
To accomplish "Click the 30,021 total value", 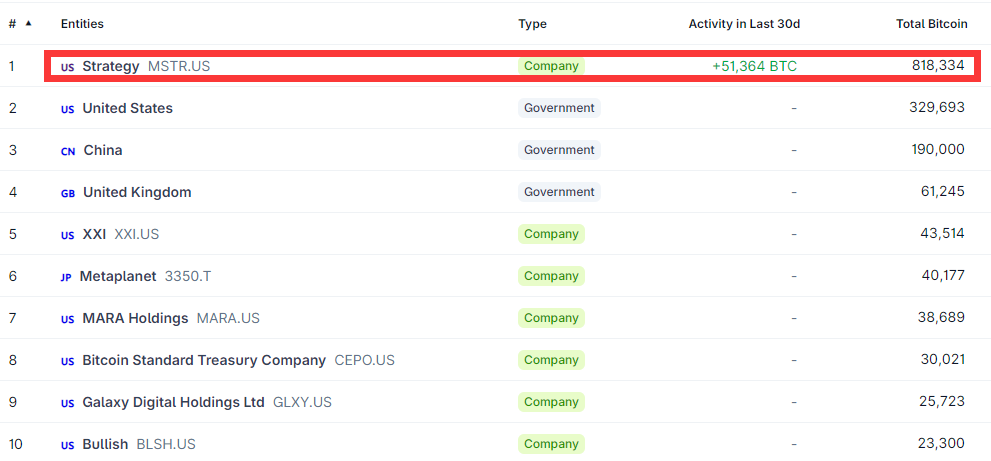I will click(943, 360).
